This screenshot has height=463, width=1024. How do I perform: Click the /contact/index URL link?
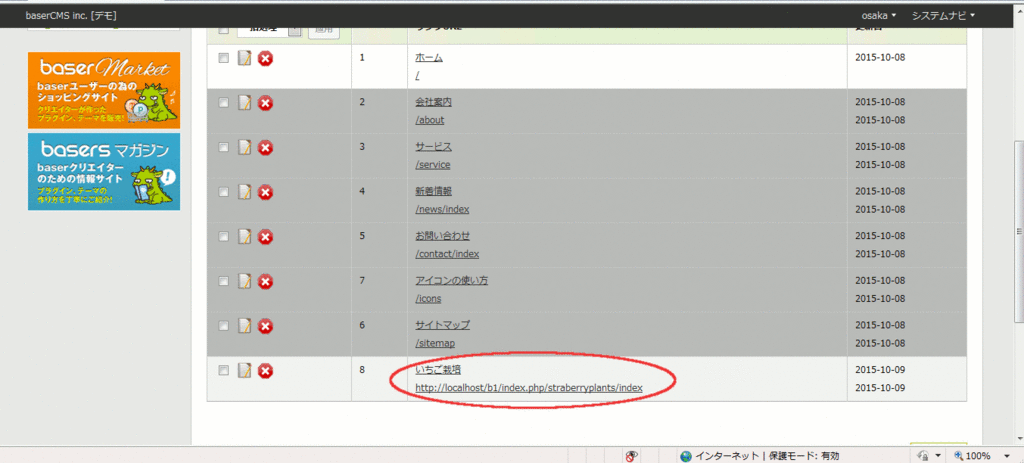point(447,253)
